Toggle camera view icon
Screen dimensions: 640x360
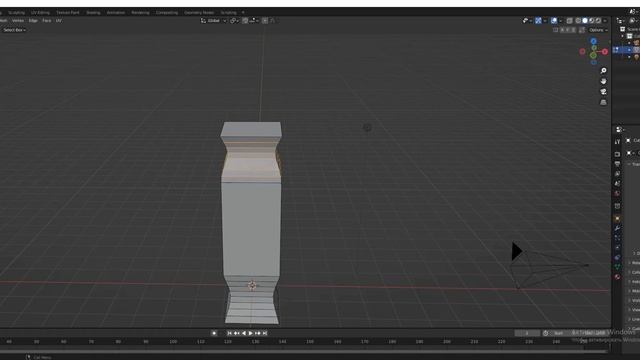603,91
